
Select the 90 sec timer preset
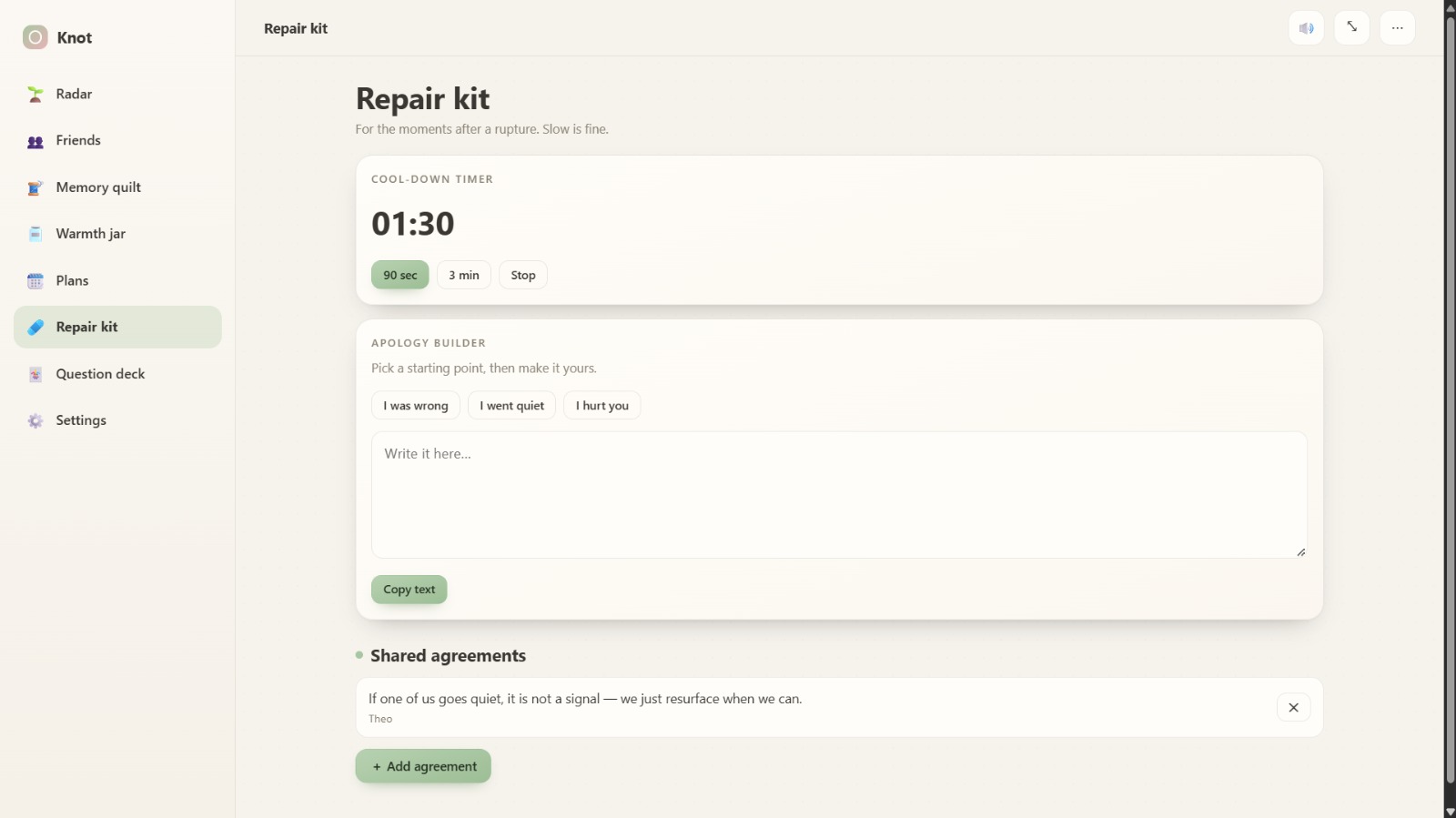click(400, 275)
